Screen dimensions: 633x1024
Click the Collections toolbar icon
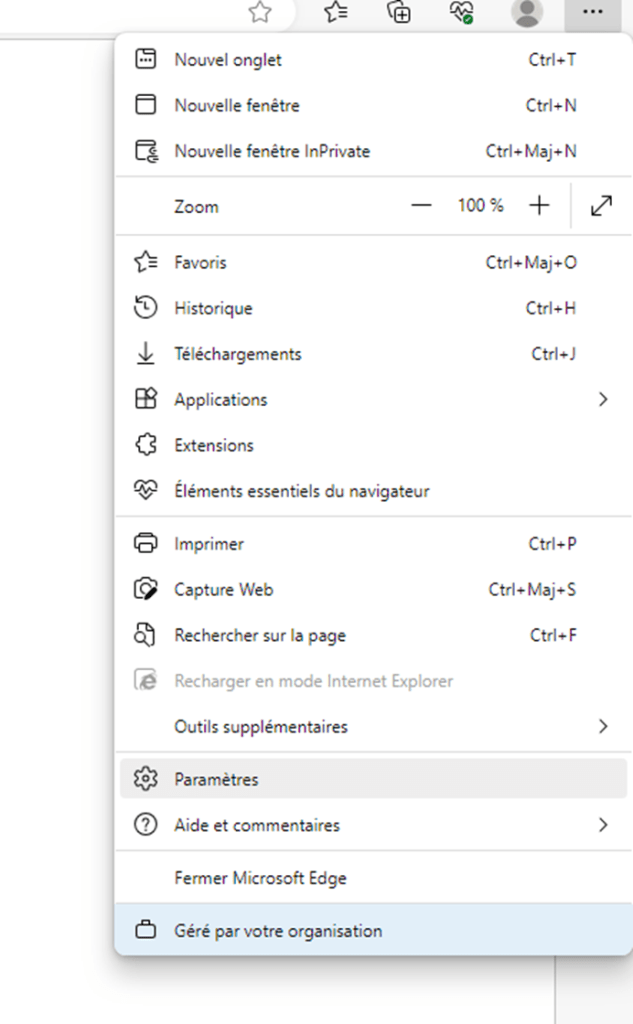399,12
